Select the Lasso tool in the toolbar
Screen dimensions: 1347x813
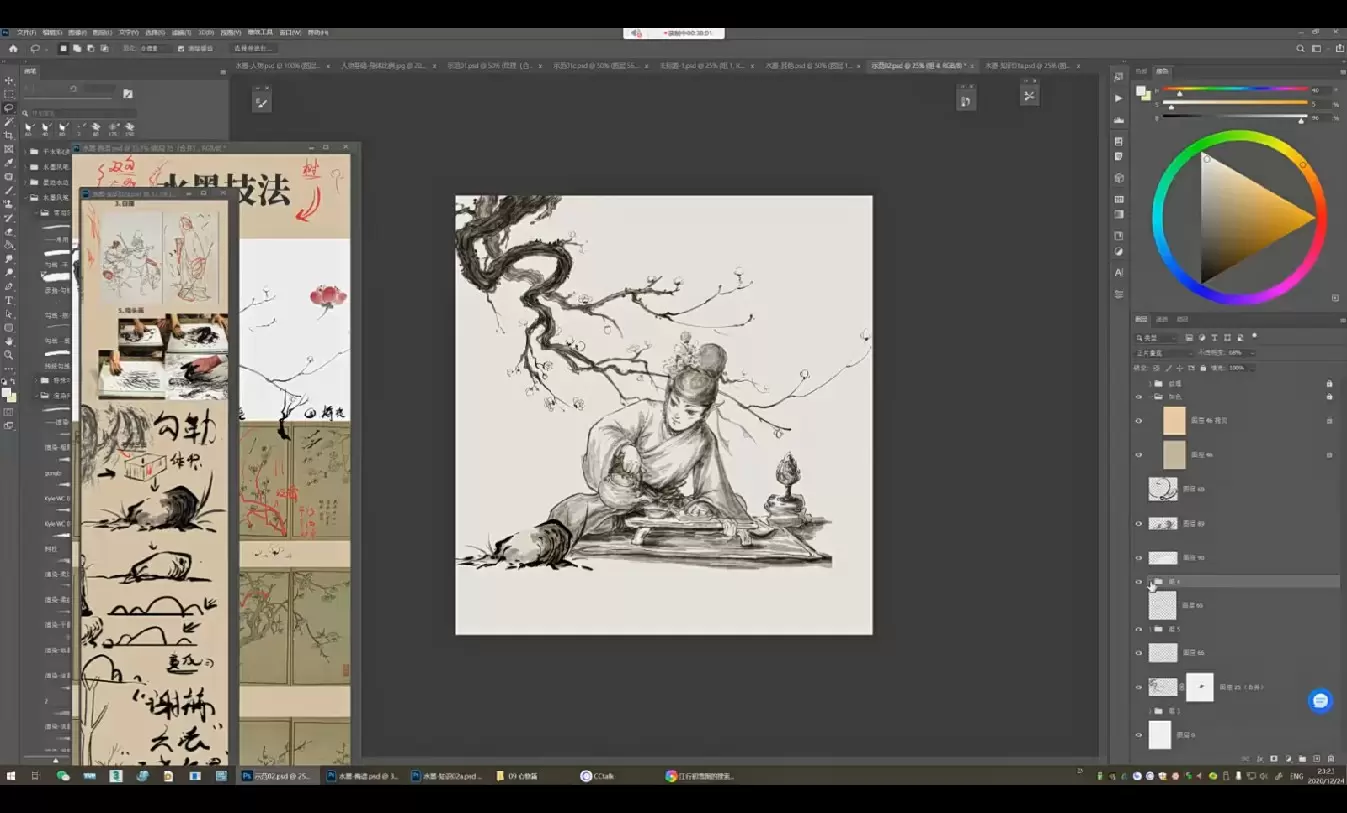[9, 108]
